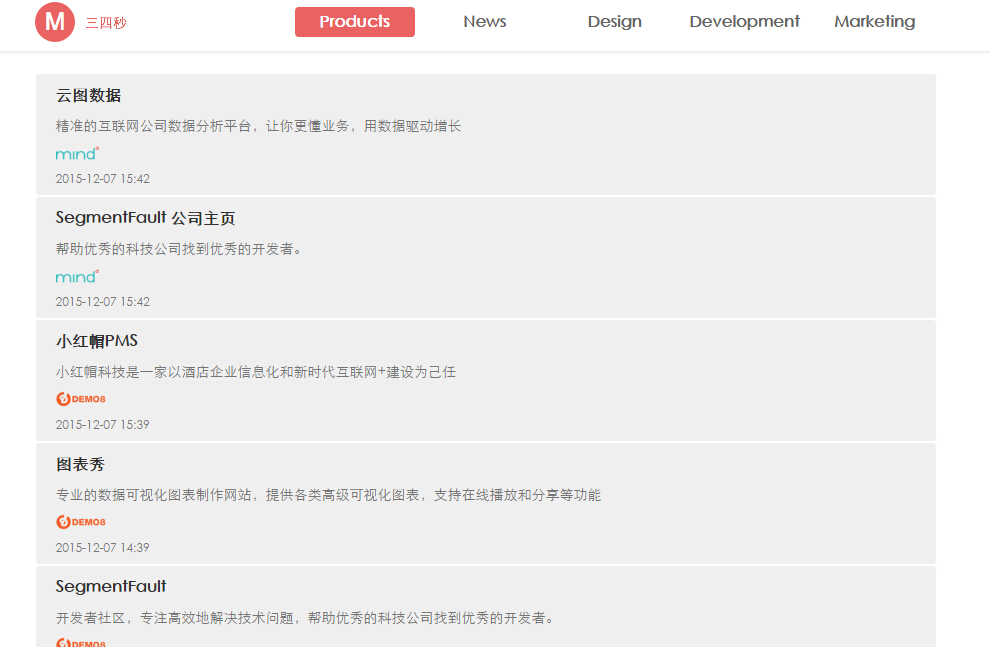Click the DEMO8 logo under 小红帽PMS
This screenshot has width=990, height=647.
(81, 399)
